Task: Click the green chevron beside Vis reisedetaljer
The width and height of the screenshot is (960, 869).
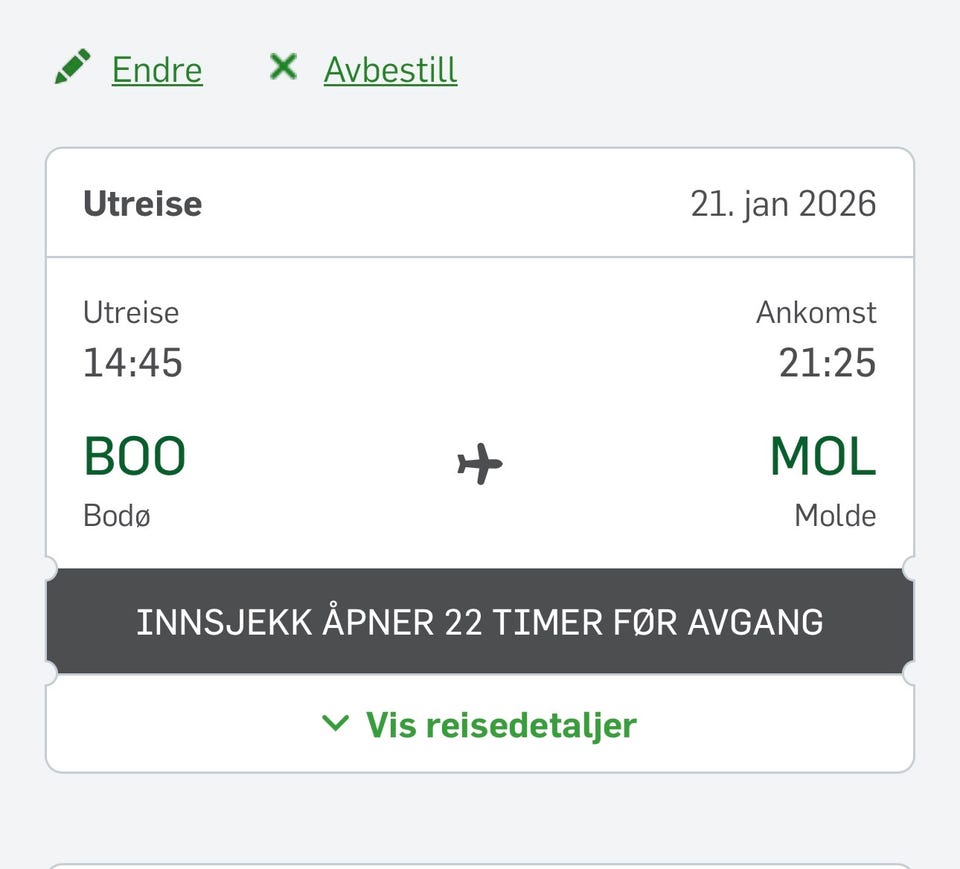Action: pyautogui.click(x=336, y=723)
